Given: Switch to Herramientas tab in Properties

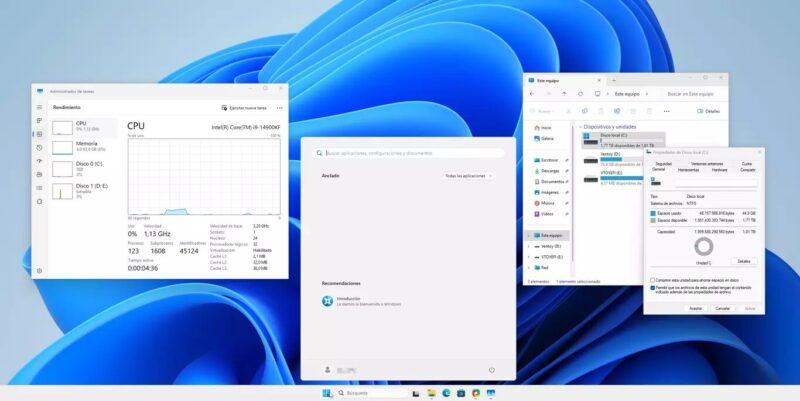Looking at the screenshot, I should pyautogui.click(x=688, y=170).
